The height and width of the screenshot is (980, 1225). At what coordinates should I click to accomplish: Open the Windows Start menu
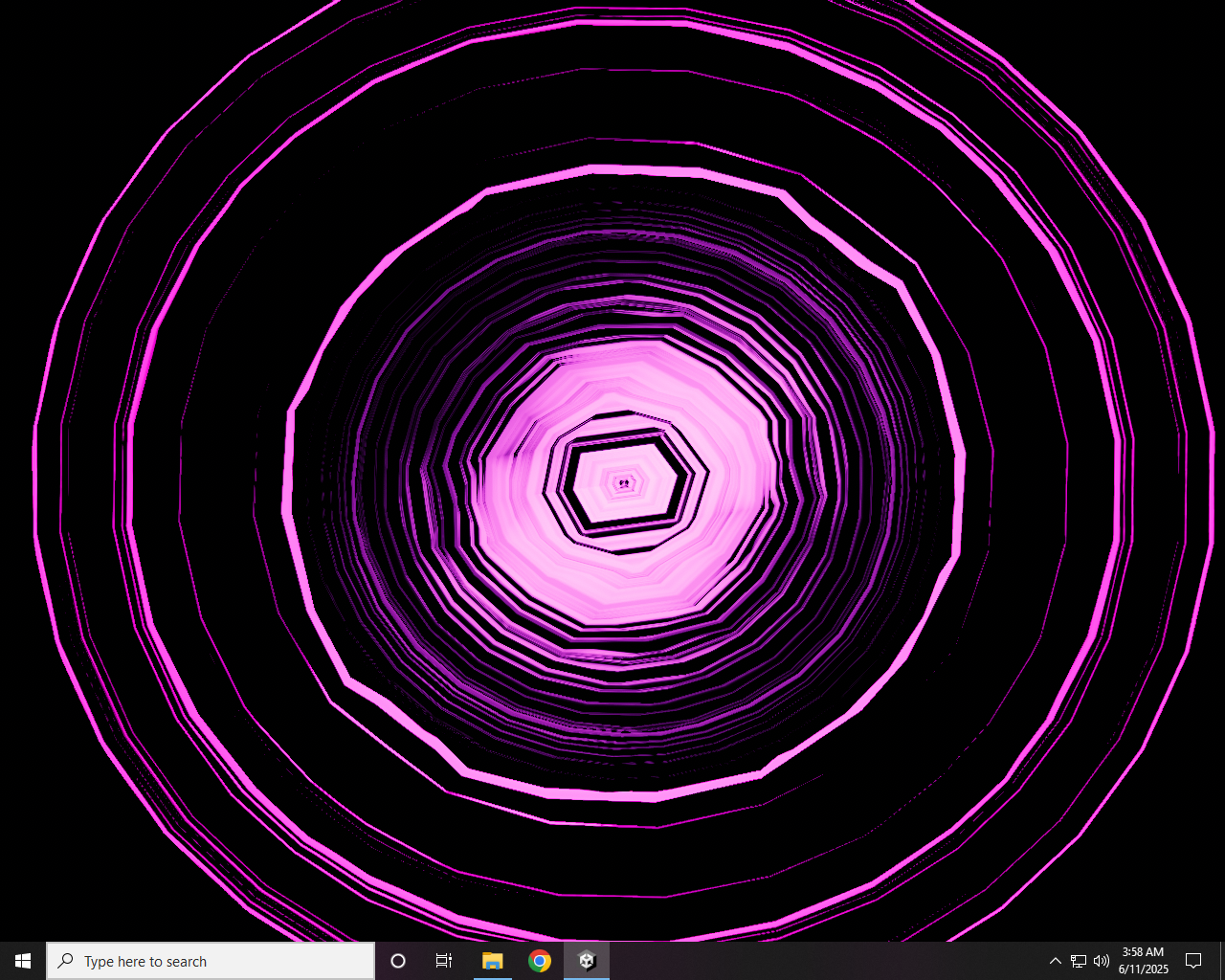point(23,961)
